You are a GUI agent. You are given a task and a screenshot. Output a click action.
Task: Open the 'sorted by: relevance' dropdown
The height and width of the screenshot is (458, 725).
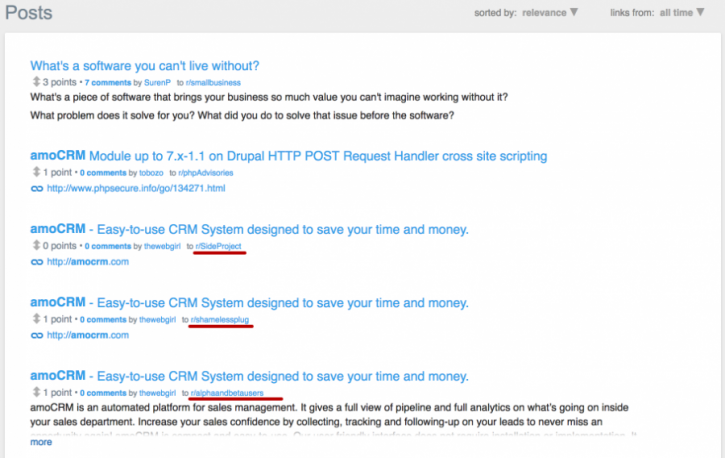[550, 12]
